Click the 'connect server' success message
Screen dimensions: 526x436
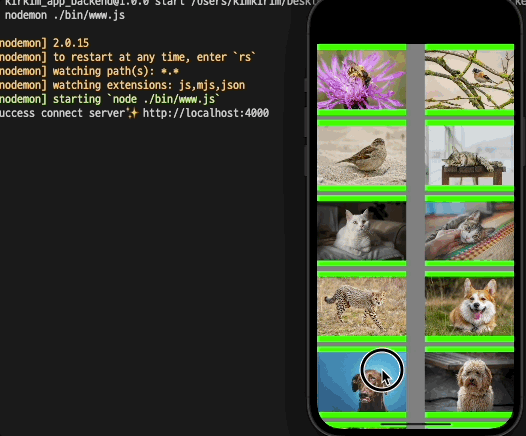tap(134, 113)
